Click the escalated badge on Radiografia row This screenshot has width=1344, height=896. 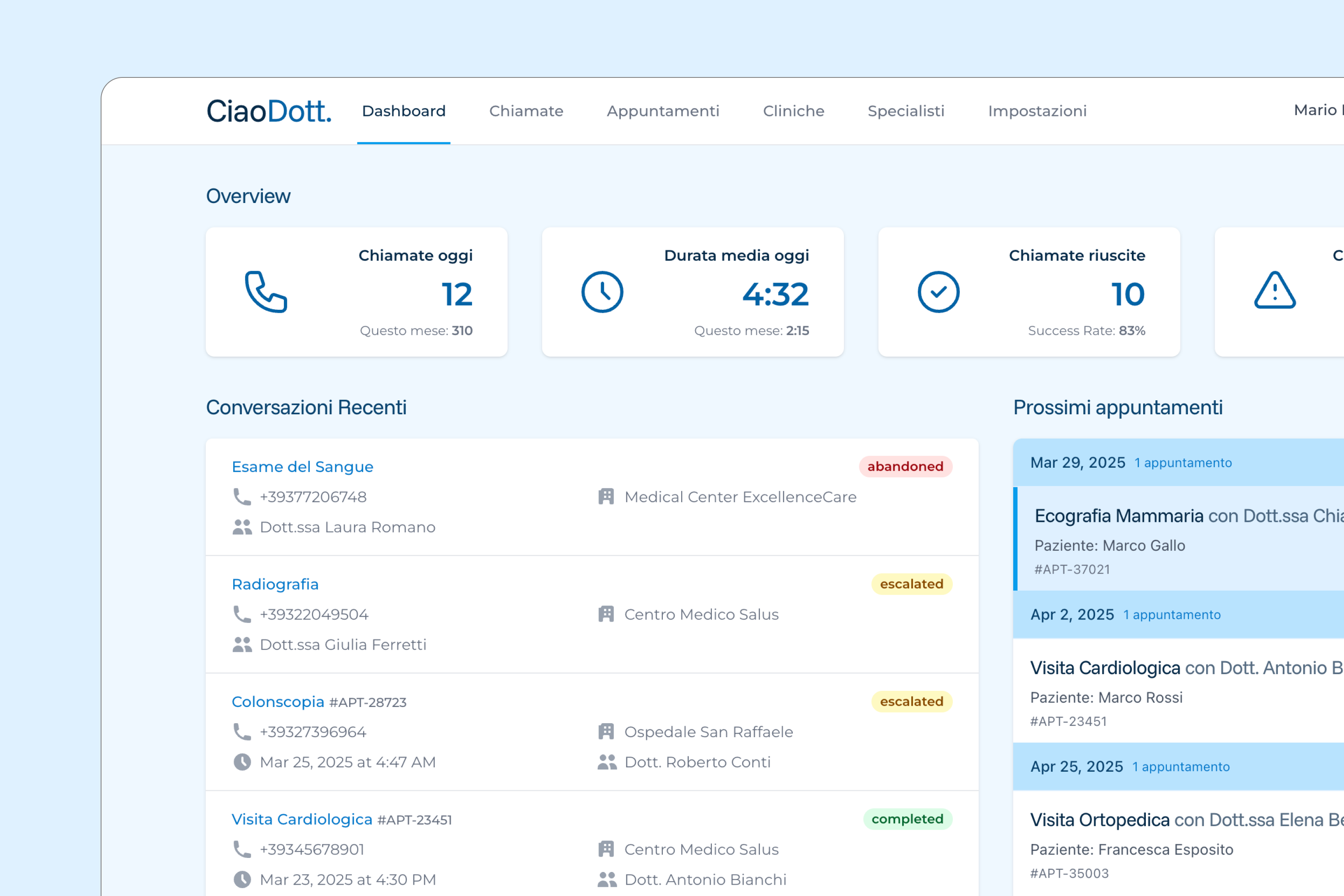point(911,584)
